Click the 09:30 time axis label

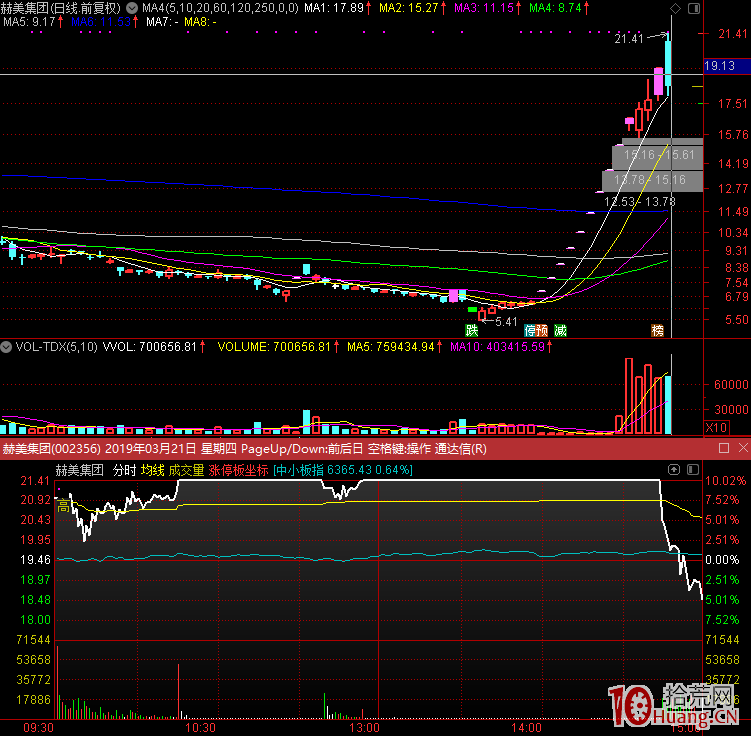click(38, 728)
